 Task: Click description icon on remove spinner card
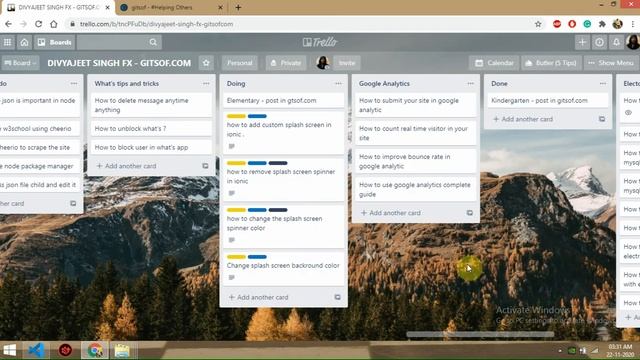(231, 193)
